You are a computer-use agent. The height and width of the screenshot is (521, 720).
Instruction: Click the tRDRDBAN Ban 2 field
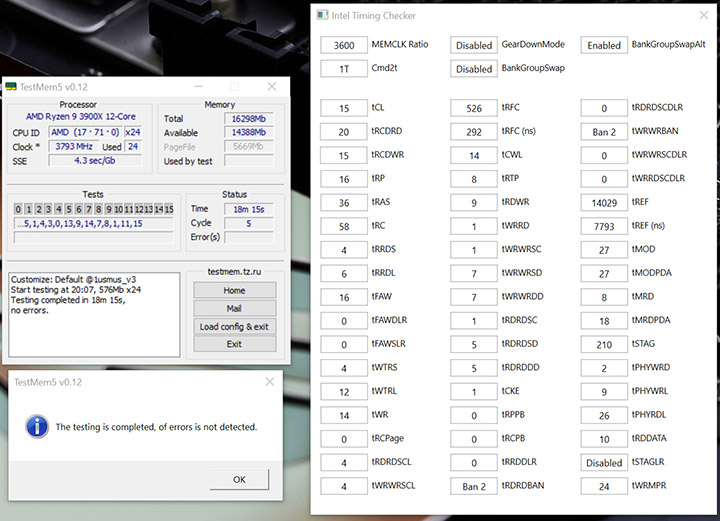474,487
